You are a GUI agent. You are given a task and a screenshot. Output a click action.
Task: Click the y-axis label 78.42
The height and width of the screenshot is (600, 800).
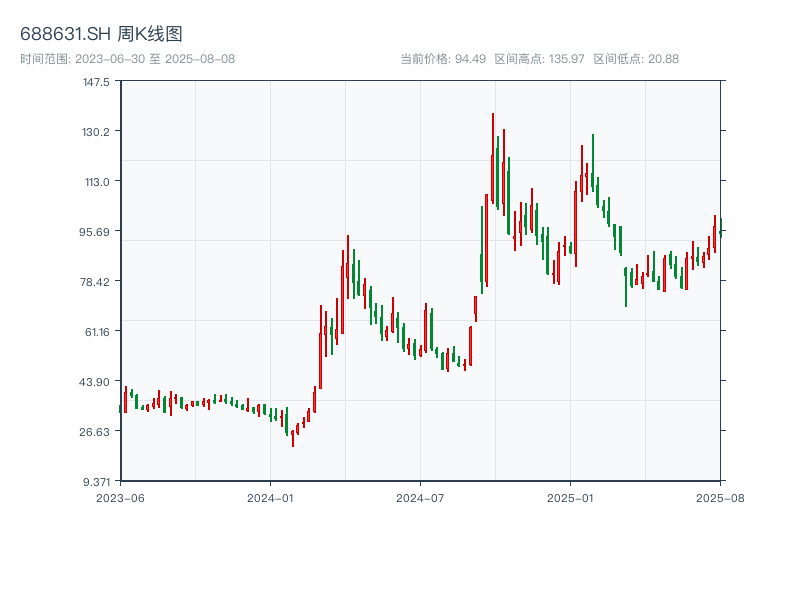[95, 282]
